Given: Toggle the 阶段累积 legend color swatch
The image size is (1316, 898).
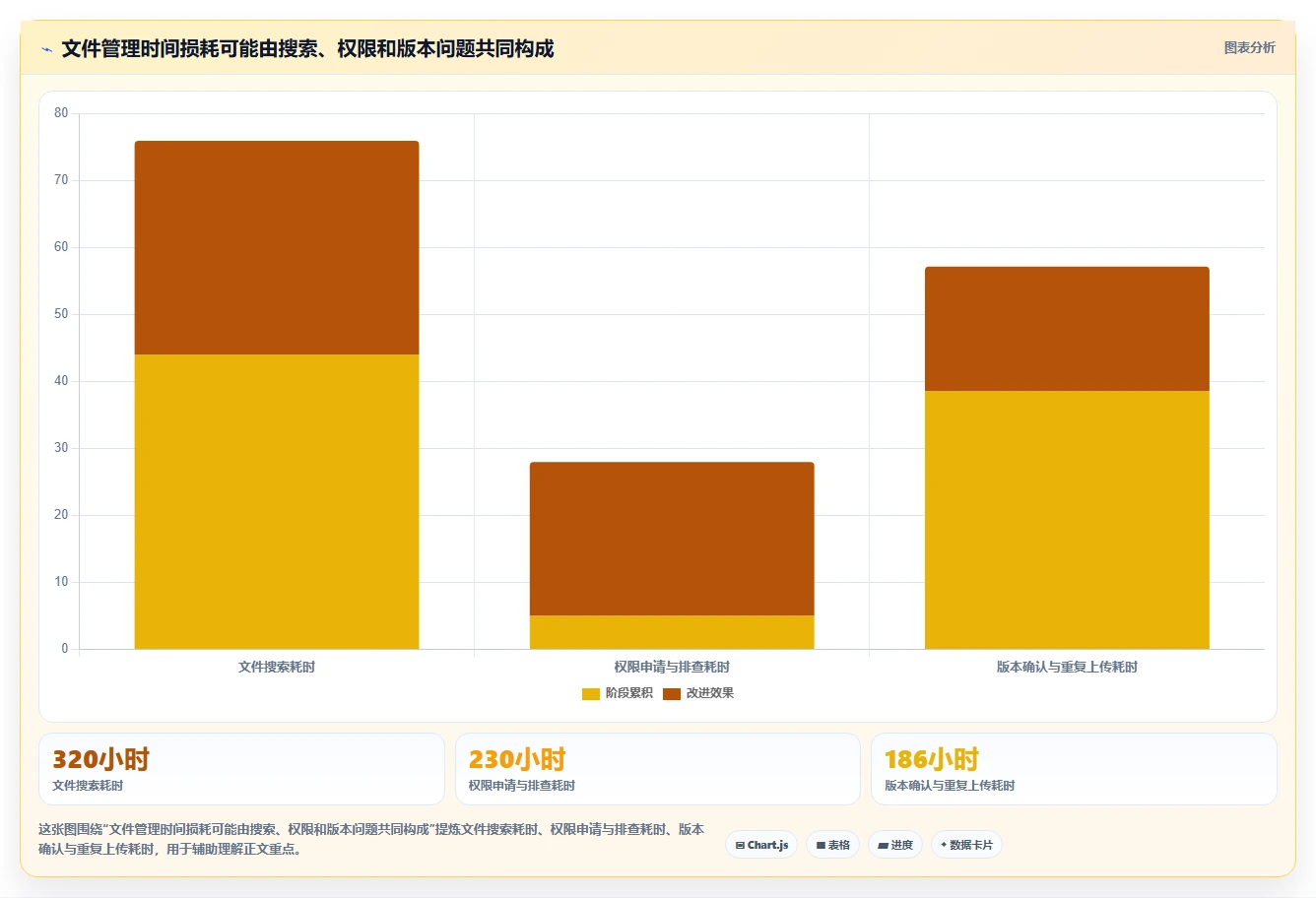Looking at the screenshot, I should (x=591, y=694).
